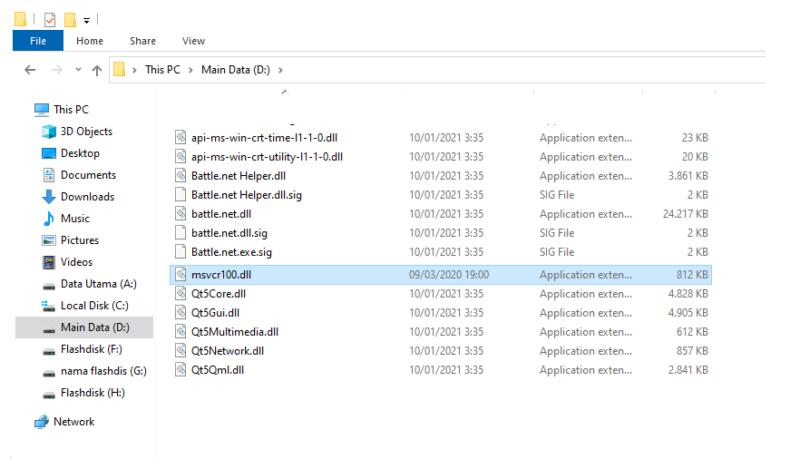Screen dimensions: 800x459
Task: Select This PC in the navigation pane
Action: coord(71,109)
